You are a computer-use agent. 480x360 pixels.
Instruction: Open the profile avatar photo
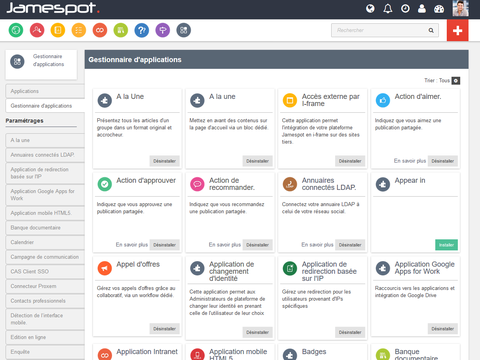460,8
